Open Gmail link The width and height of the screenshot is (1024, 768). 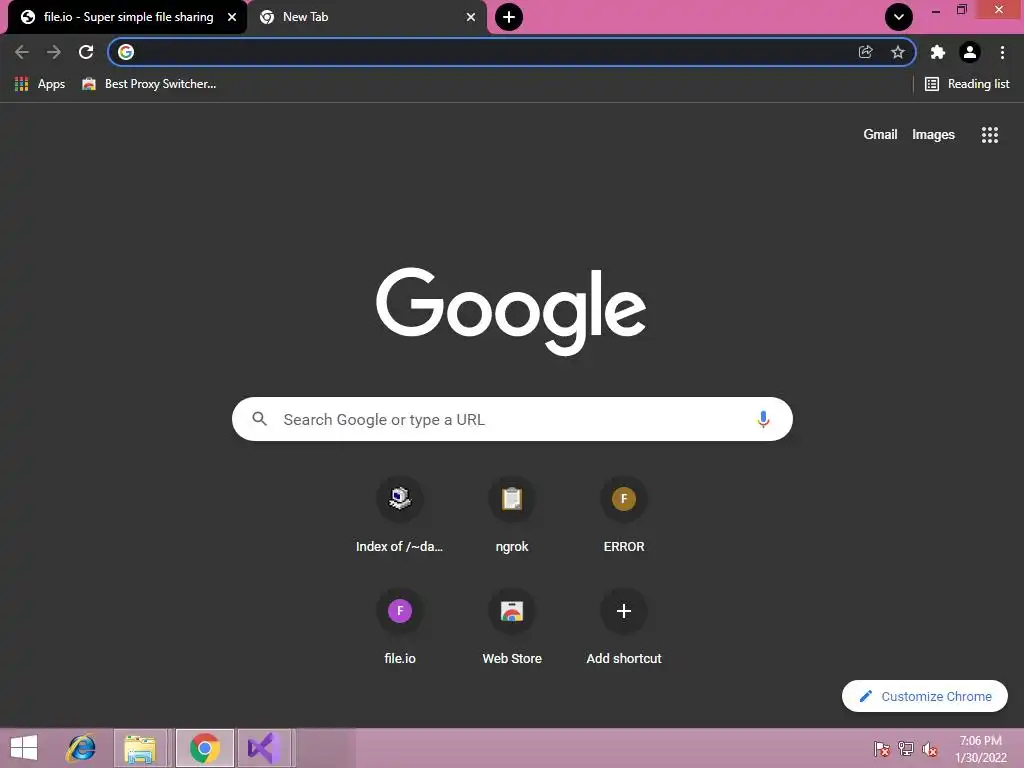tap(880, 135)
